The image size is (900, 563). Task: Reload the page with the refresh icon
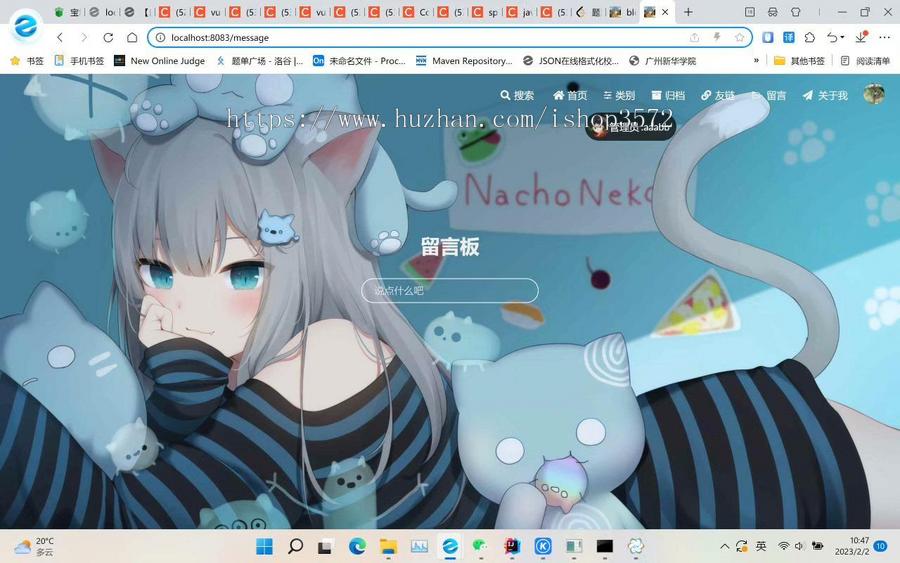[108, 37]
